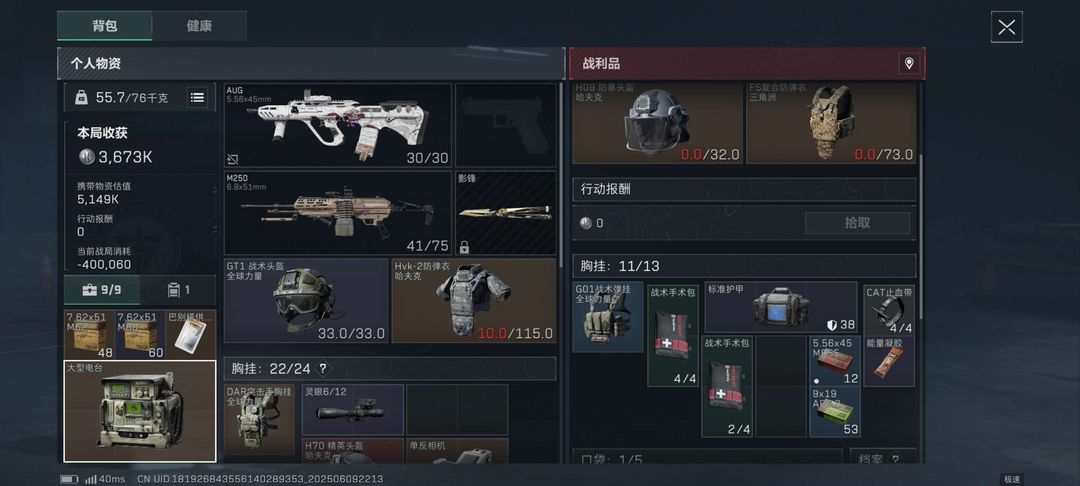Select the M250 machine gun slot
The width and height of the screenshot is (1080, 486).
click(x=338, y=213)
